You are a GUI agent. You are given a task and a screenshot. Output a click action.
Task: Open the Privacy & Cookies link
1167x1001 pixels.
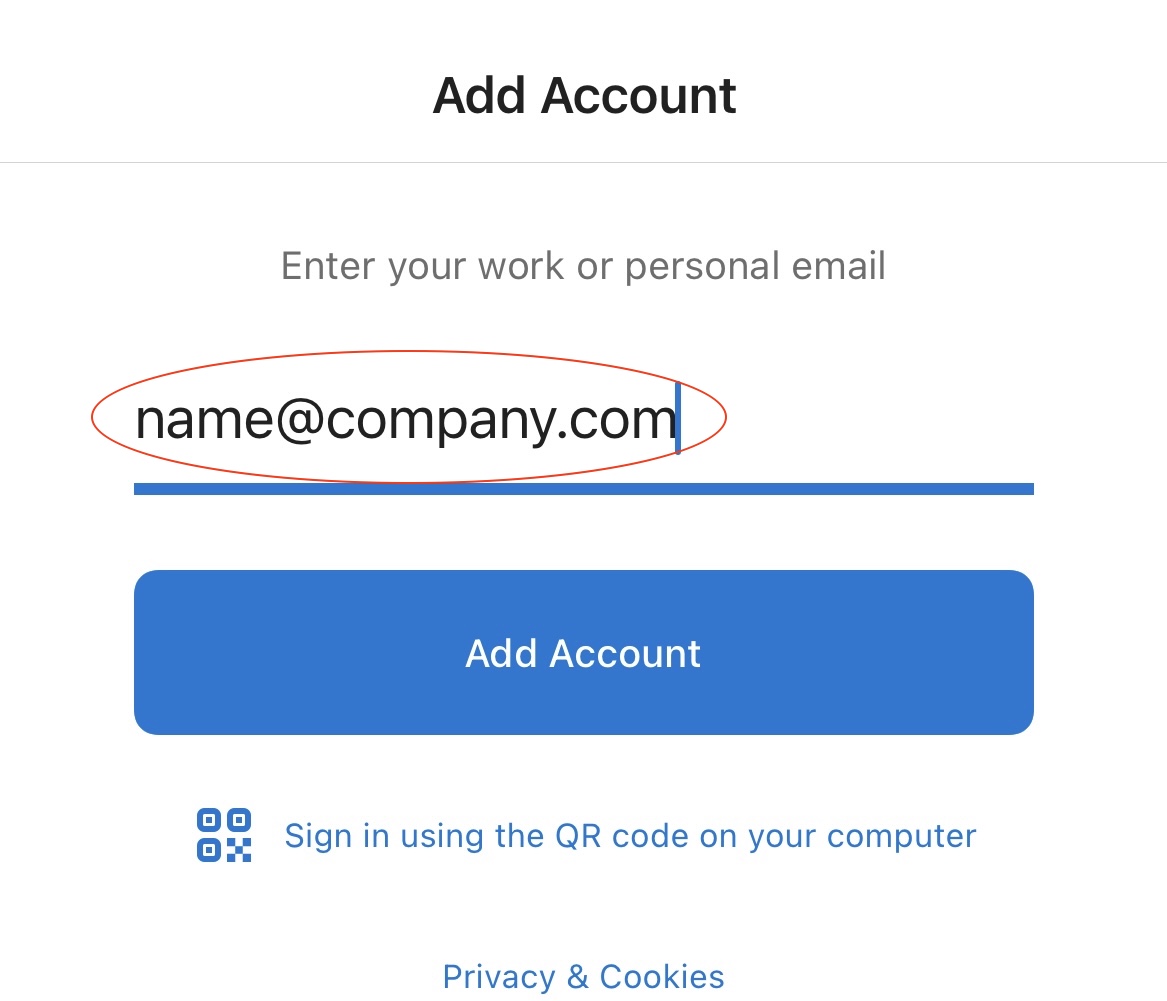click(x=584, y=976)
